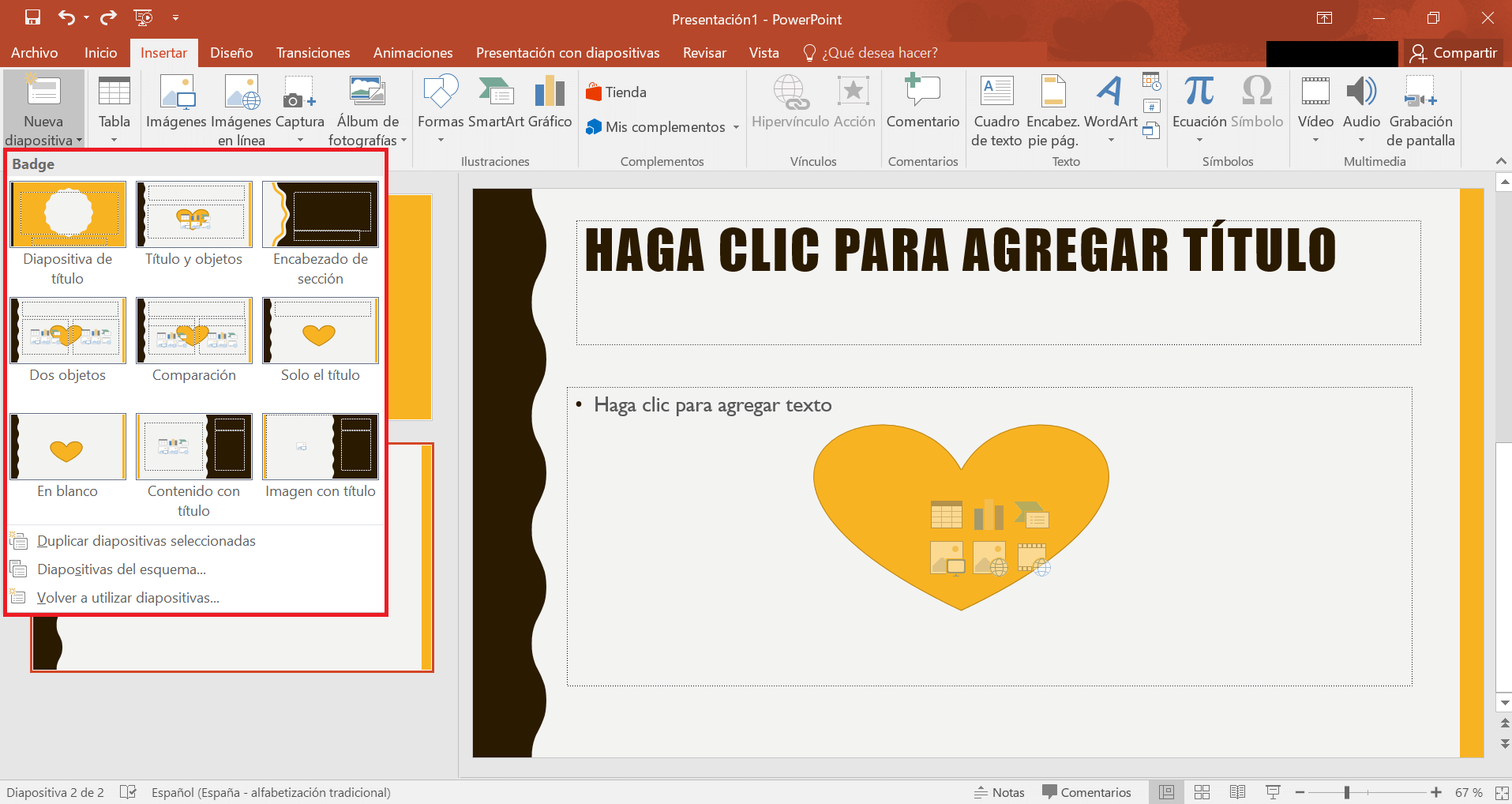Select the Imagen con título slide layout
This screenshot has height=804, width=1512.
(x=320, y=446)
